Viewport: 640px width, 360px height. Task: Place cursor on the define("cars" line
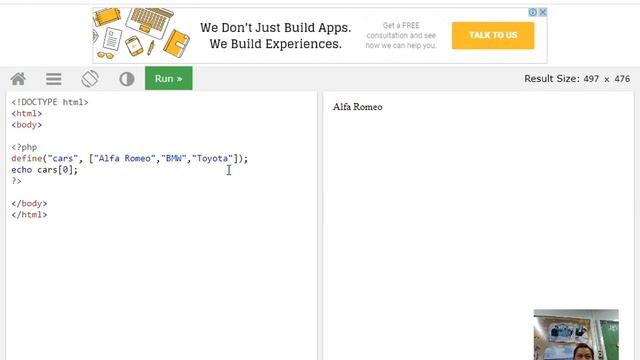point(129,158)
